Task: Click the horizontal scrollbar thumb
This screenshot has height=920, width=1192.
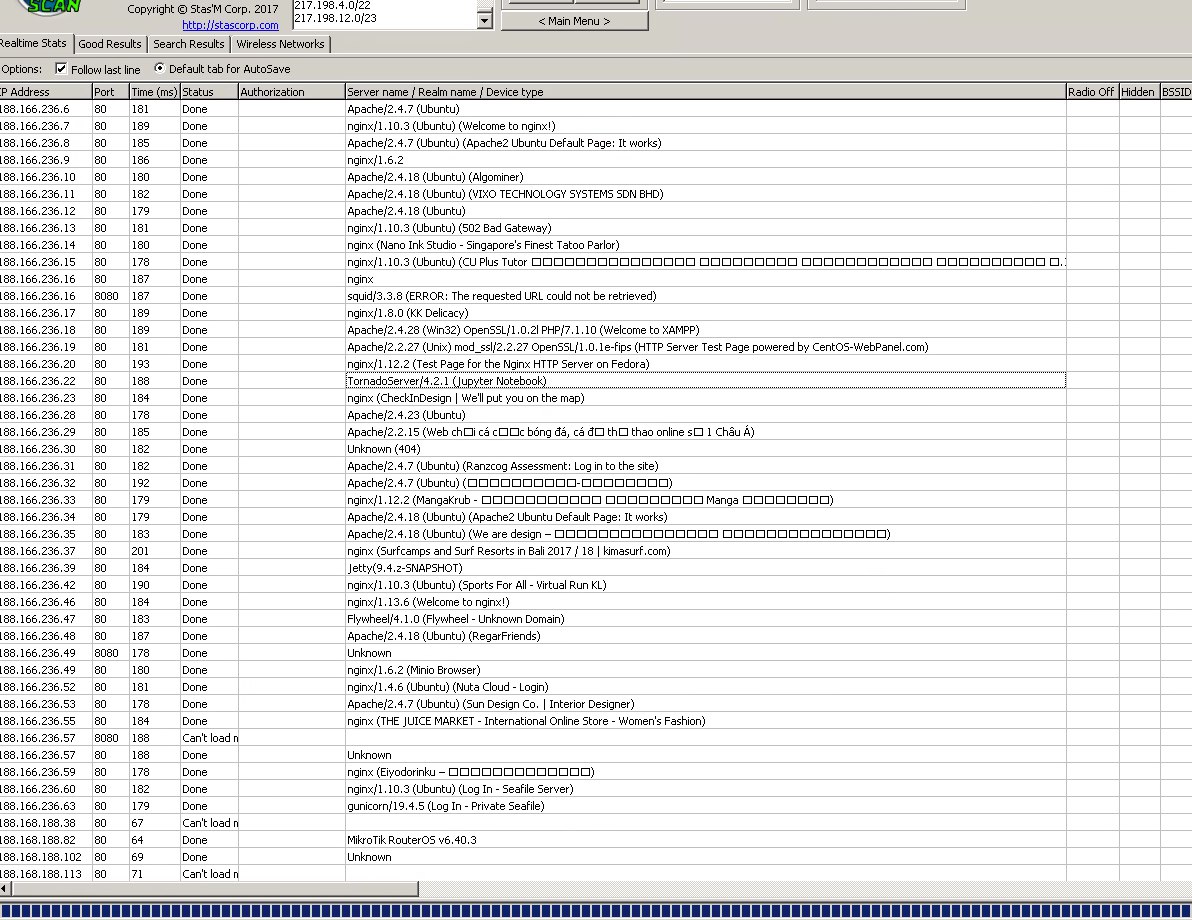Action: (215, 888)
